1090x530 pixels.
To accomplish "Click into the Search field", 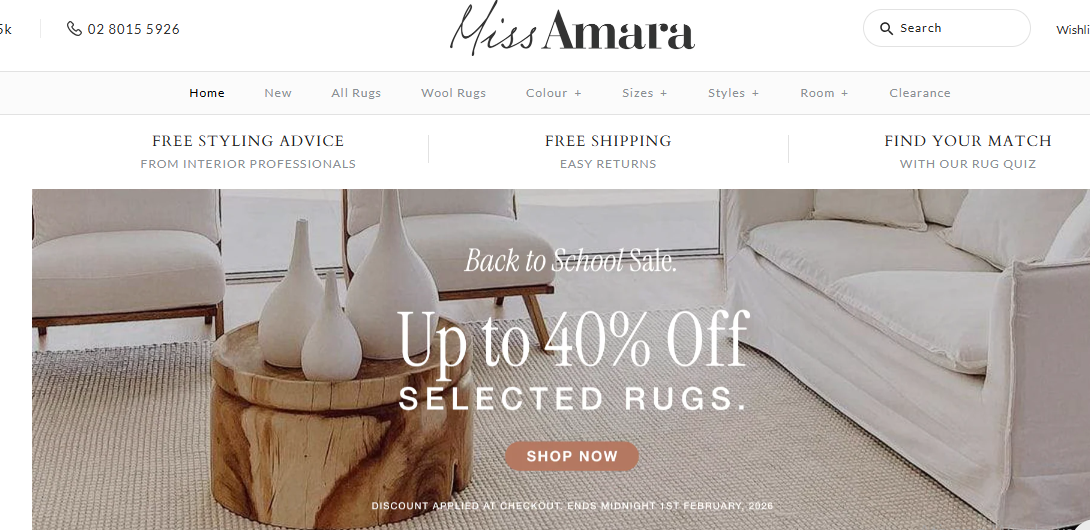I will point(947,29).
